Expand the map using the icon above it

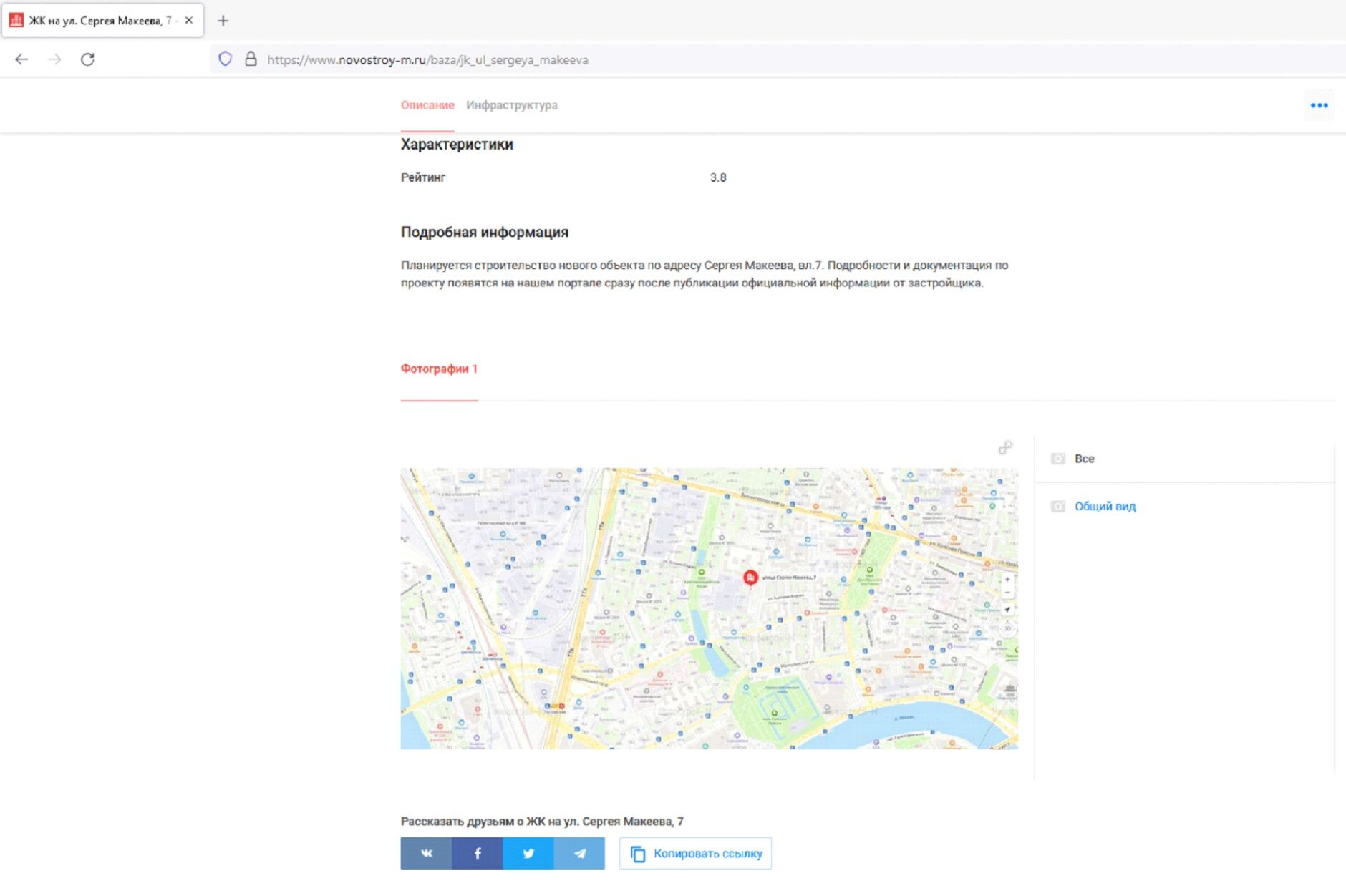pos(1006,447)
